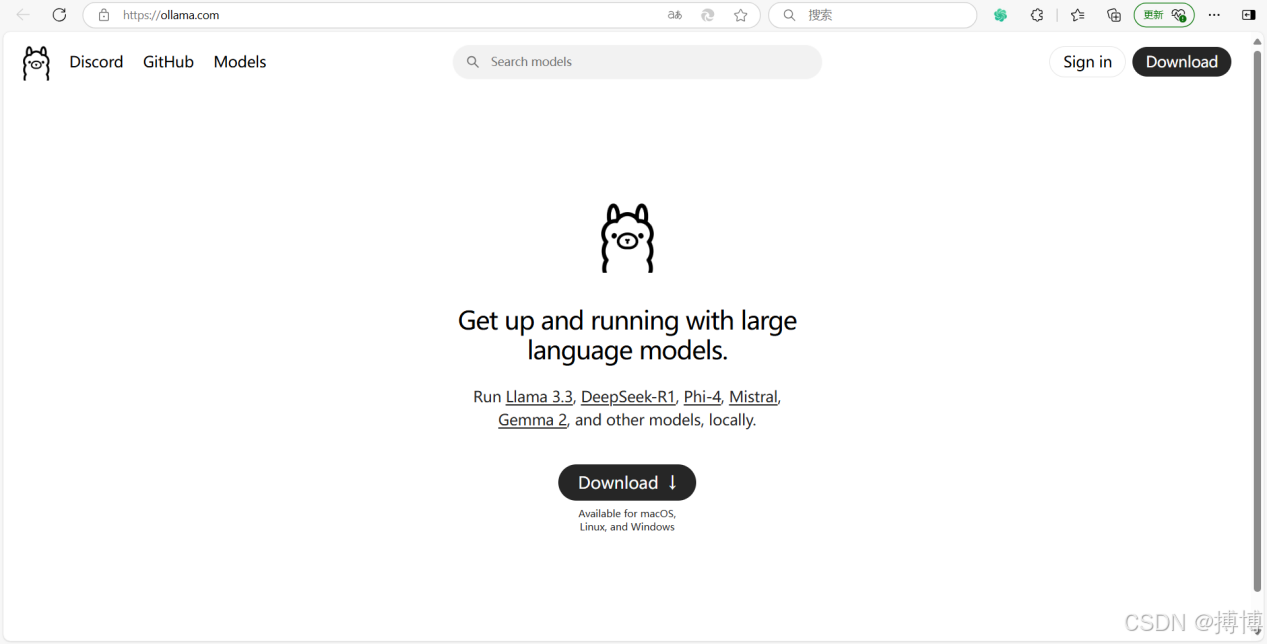
Task: Click the header Download button
Action: click(x=1181, y=62)
